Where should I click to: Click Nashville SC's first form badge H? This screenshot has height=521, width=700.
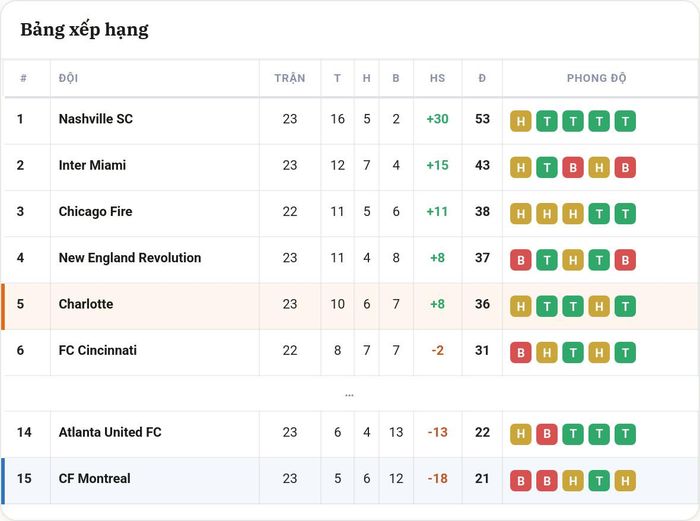coord(521,121)
